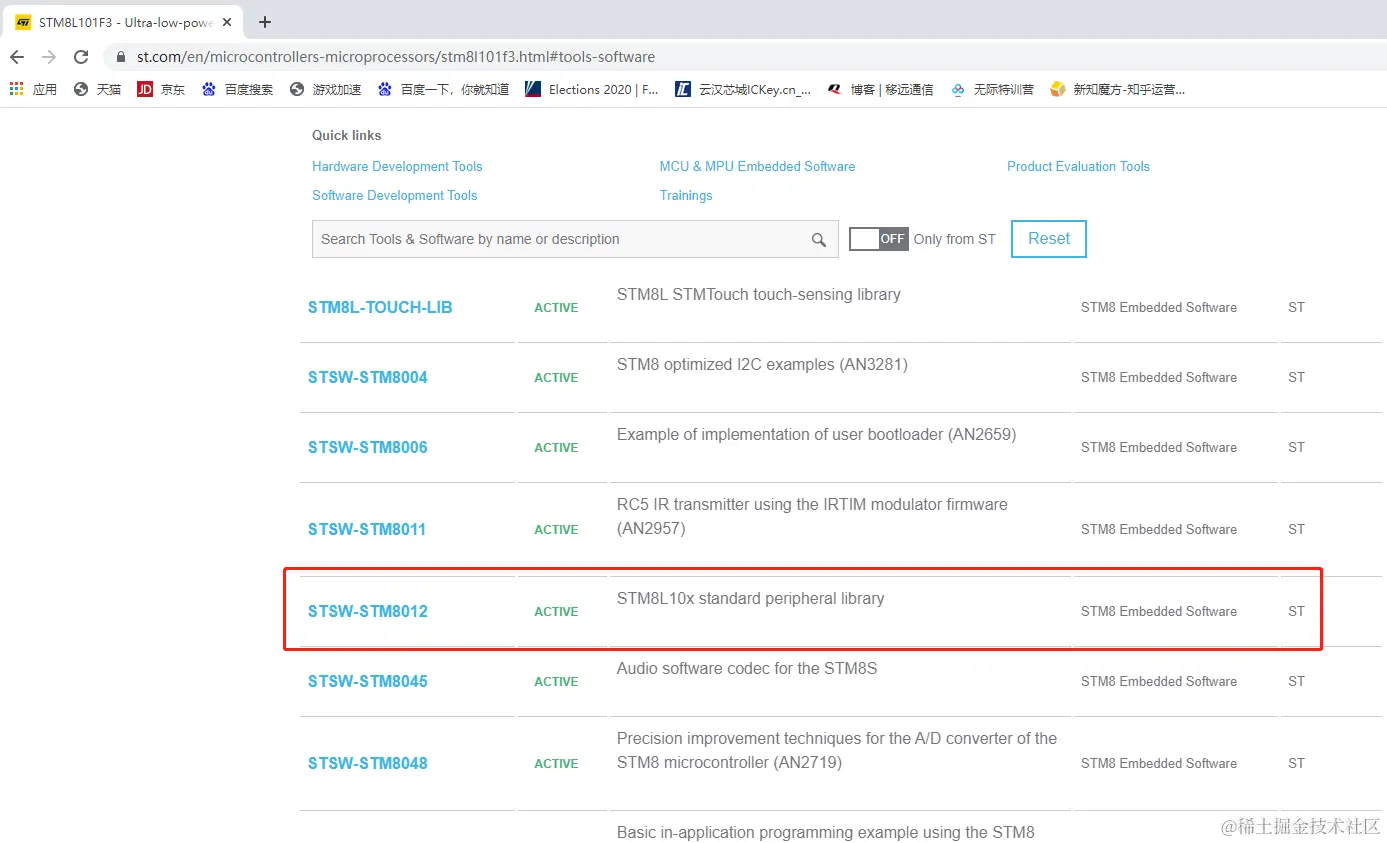This screenshot has width=1387, height=843.
Task: Click the browser Forward arrow
Action: click(49, 57)
